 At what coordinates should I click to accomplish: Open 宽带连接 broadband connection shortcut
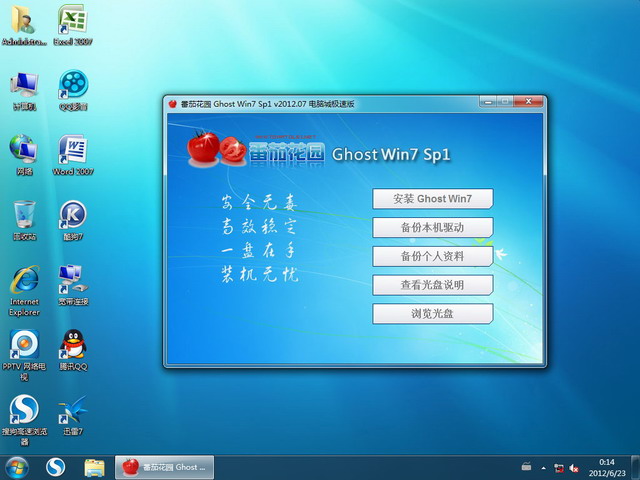(x=73, y=286)
